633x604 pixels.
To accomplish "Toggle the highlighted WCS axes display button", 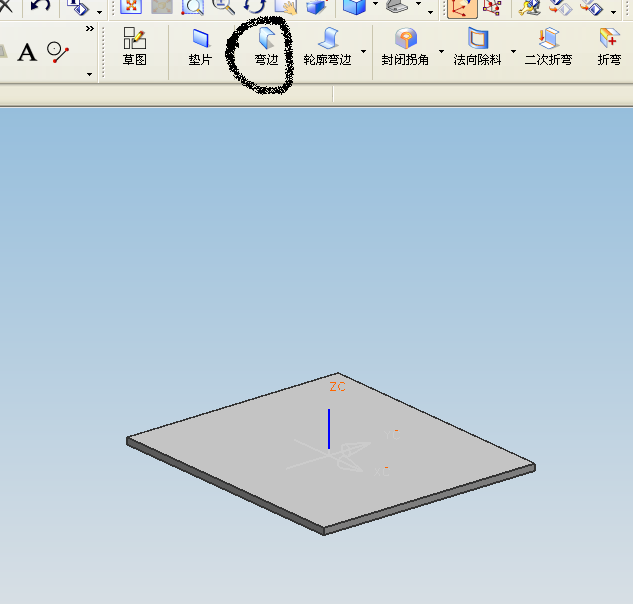I will (x=463, y=8).
